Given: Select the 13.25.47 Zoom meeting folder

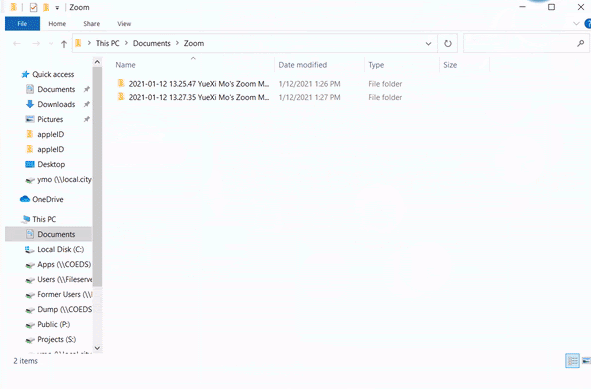Looking at the screenshot, I should click(x=193, y=84).
